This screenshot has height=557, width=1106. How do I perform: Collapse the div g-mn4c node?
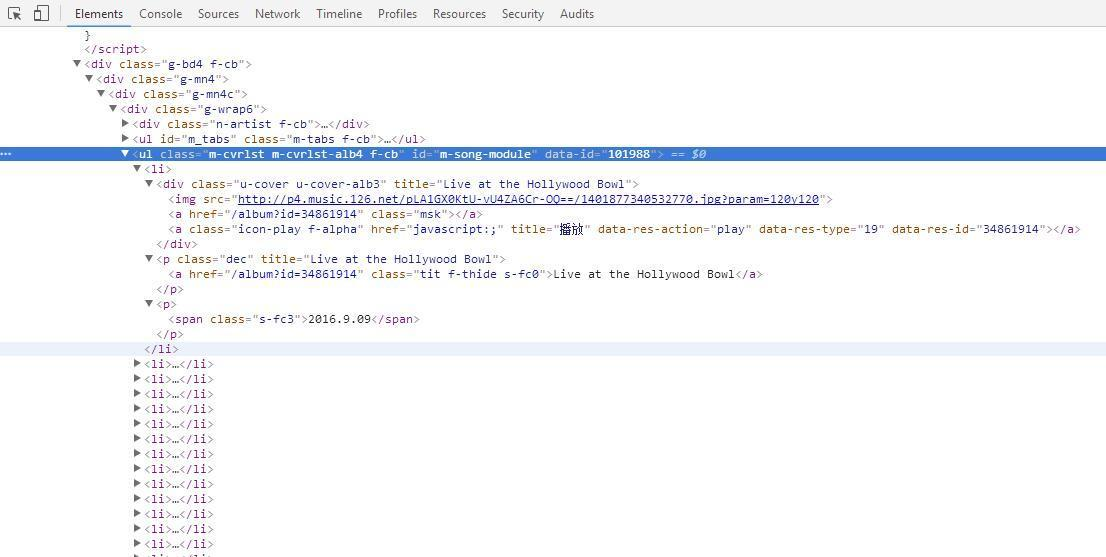(101, 94)
